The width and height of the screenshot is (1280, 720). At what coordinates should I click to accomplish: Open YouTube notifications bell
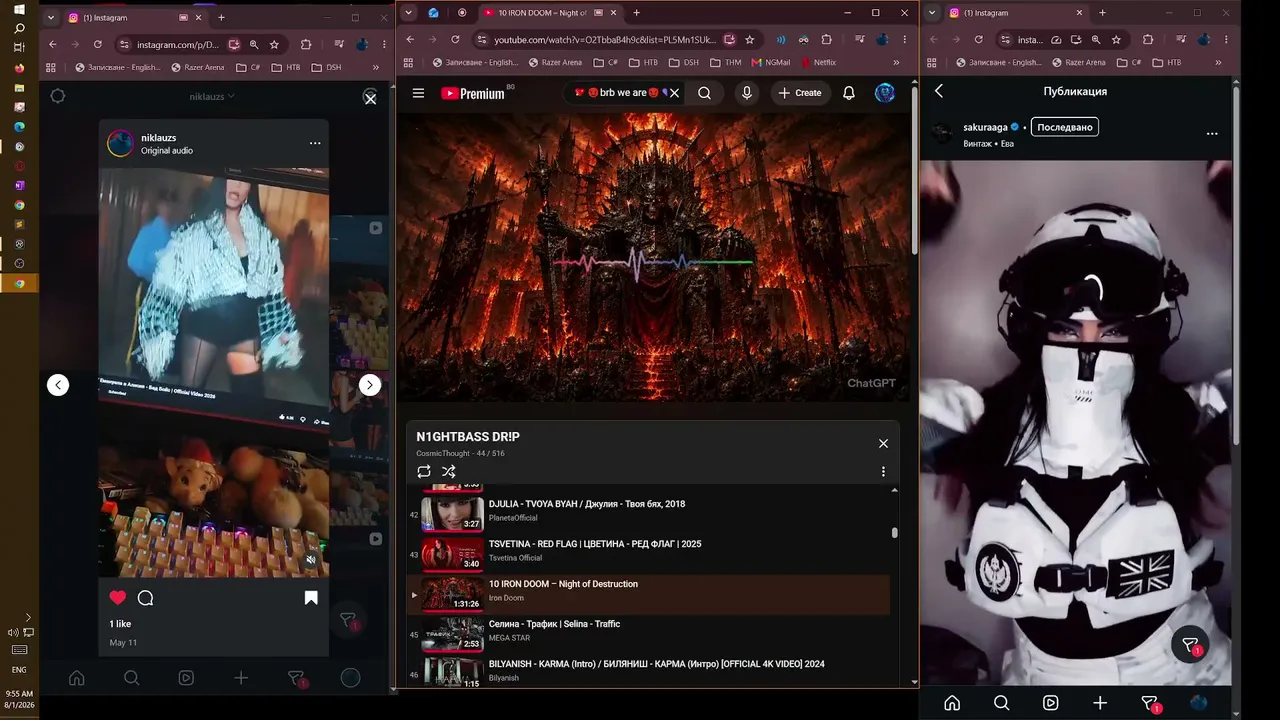pyautogui.click(x=848, y=93)
